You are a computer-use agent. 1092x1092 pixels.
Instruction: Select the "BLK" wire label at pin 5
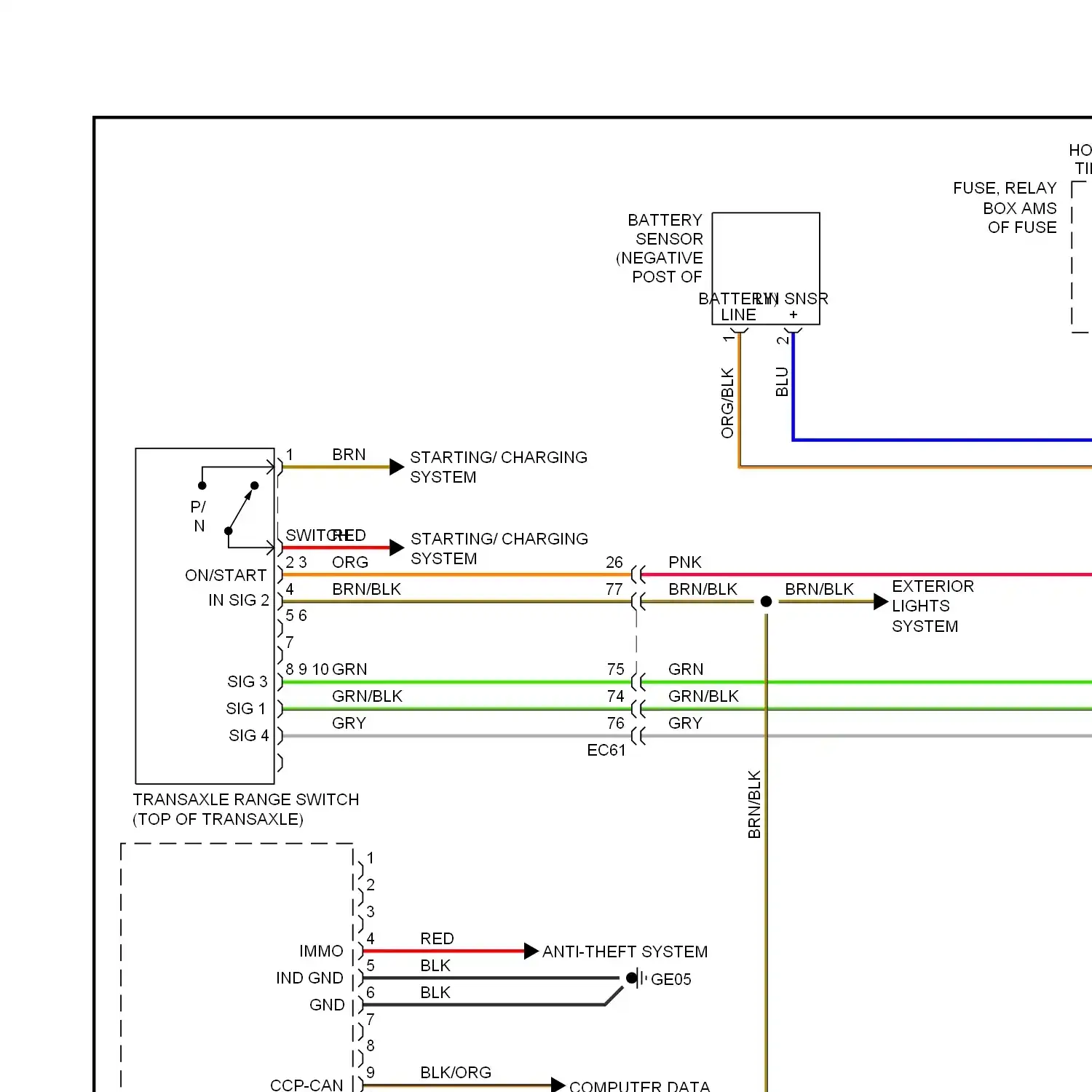click(435, 965)
